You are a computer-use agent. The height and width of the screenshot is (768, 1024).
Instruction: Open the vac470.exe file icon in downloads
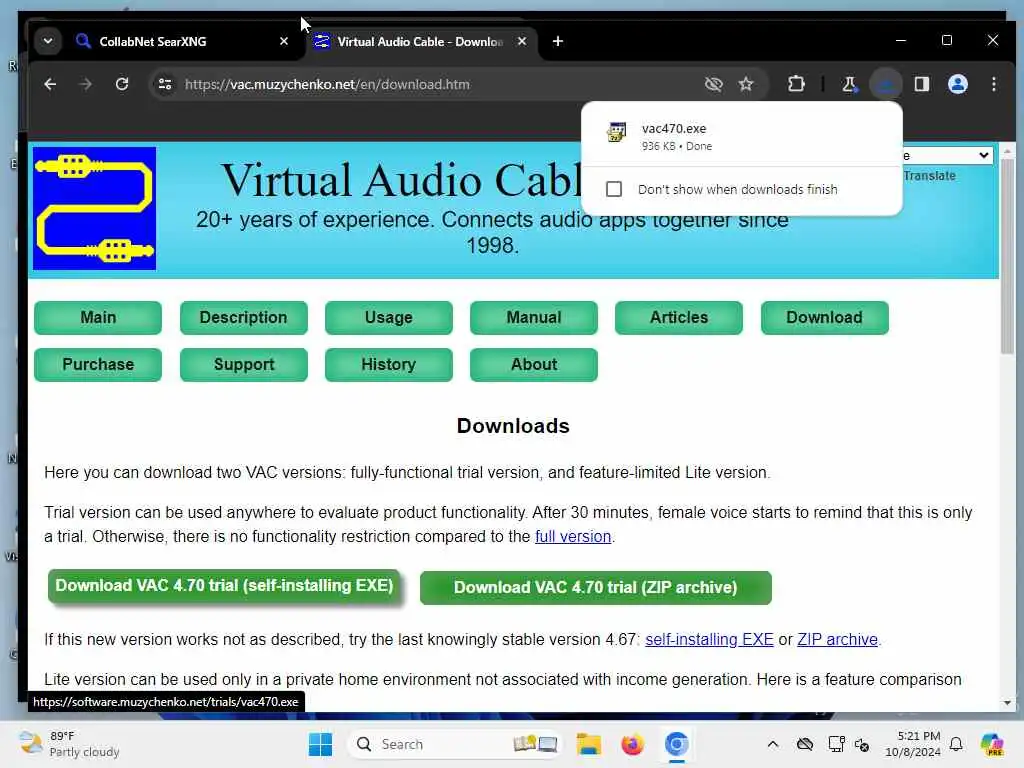point(616,132)
